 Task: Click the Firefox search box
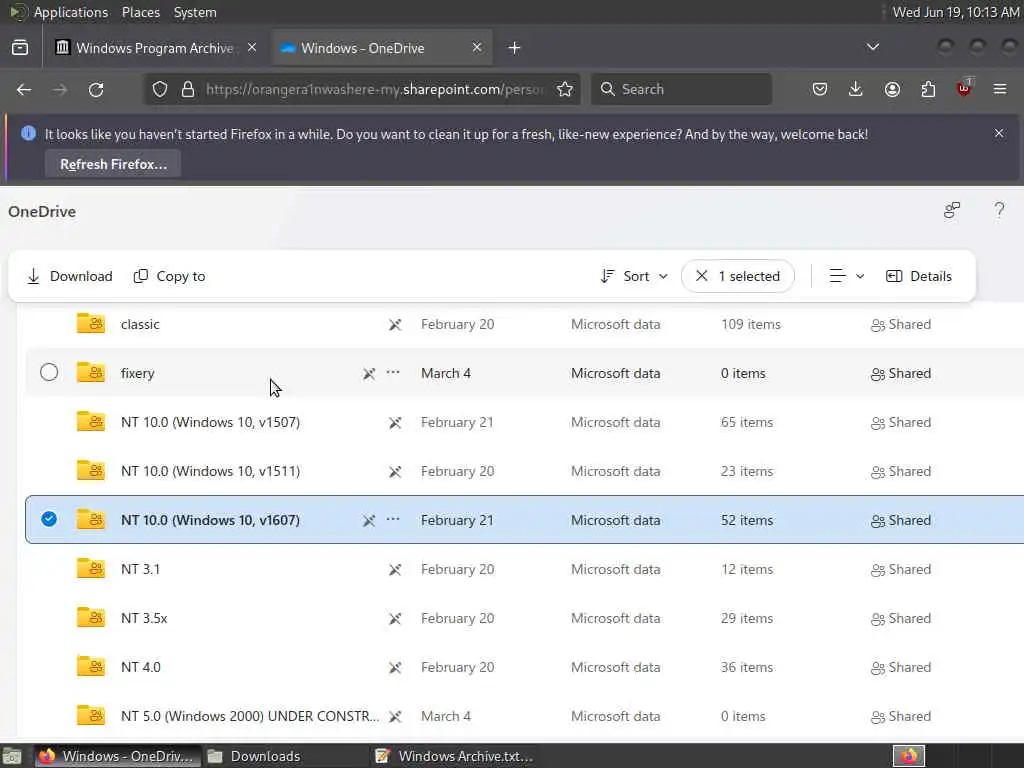pyautogui.click(x=681, y=89)
